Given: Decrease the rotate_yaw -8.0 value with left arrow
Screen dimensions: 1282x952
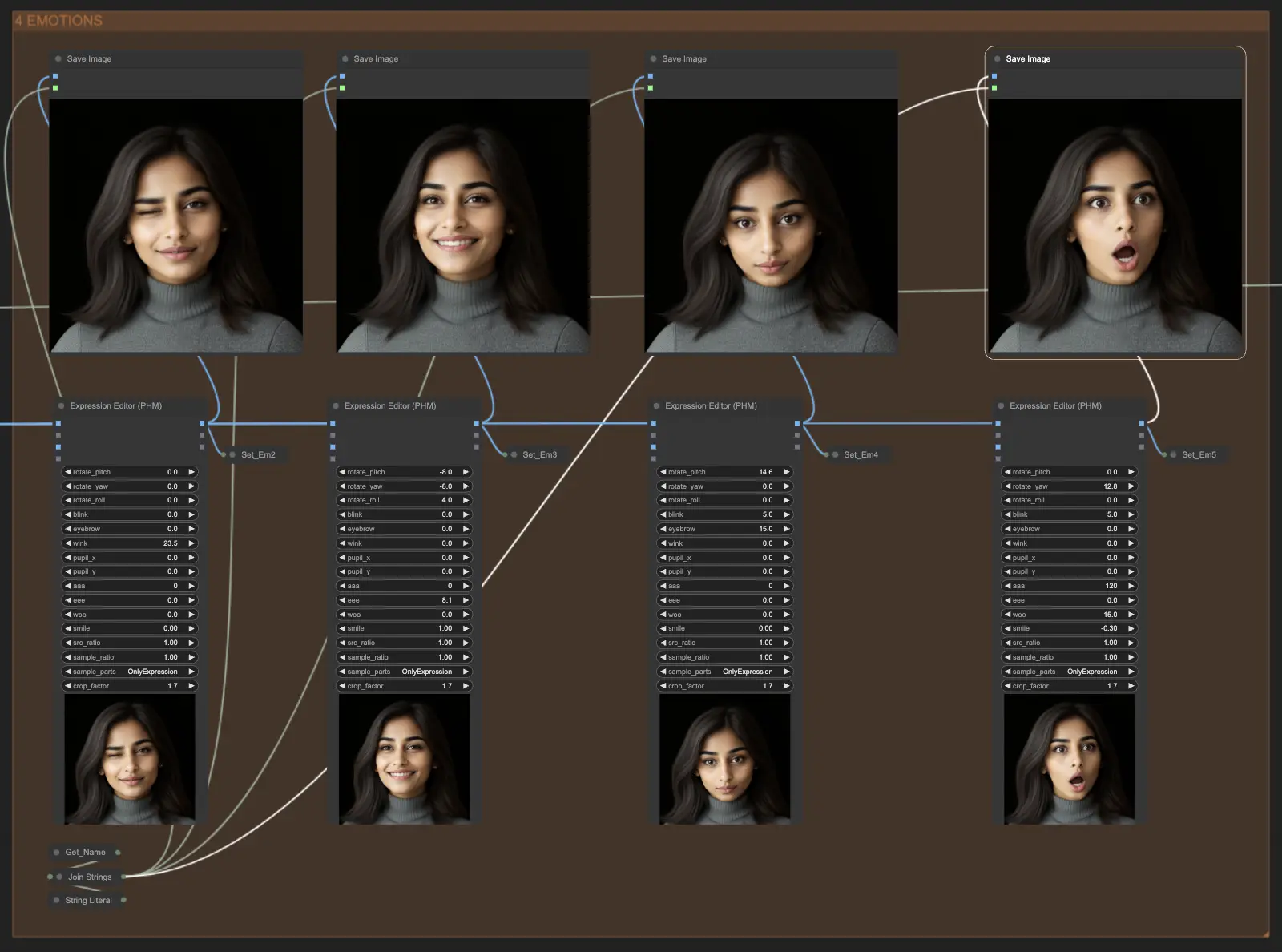Looking at the screenshot, I should tap(342, 486).
